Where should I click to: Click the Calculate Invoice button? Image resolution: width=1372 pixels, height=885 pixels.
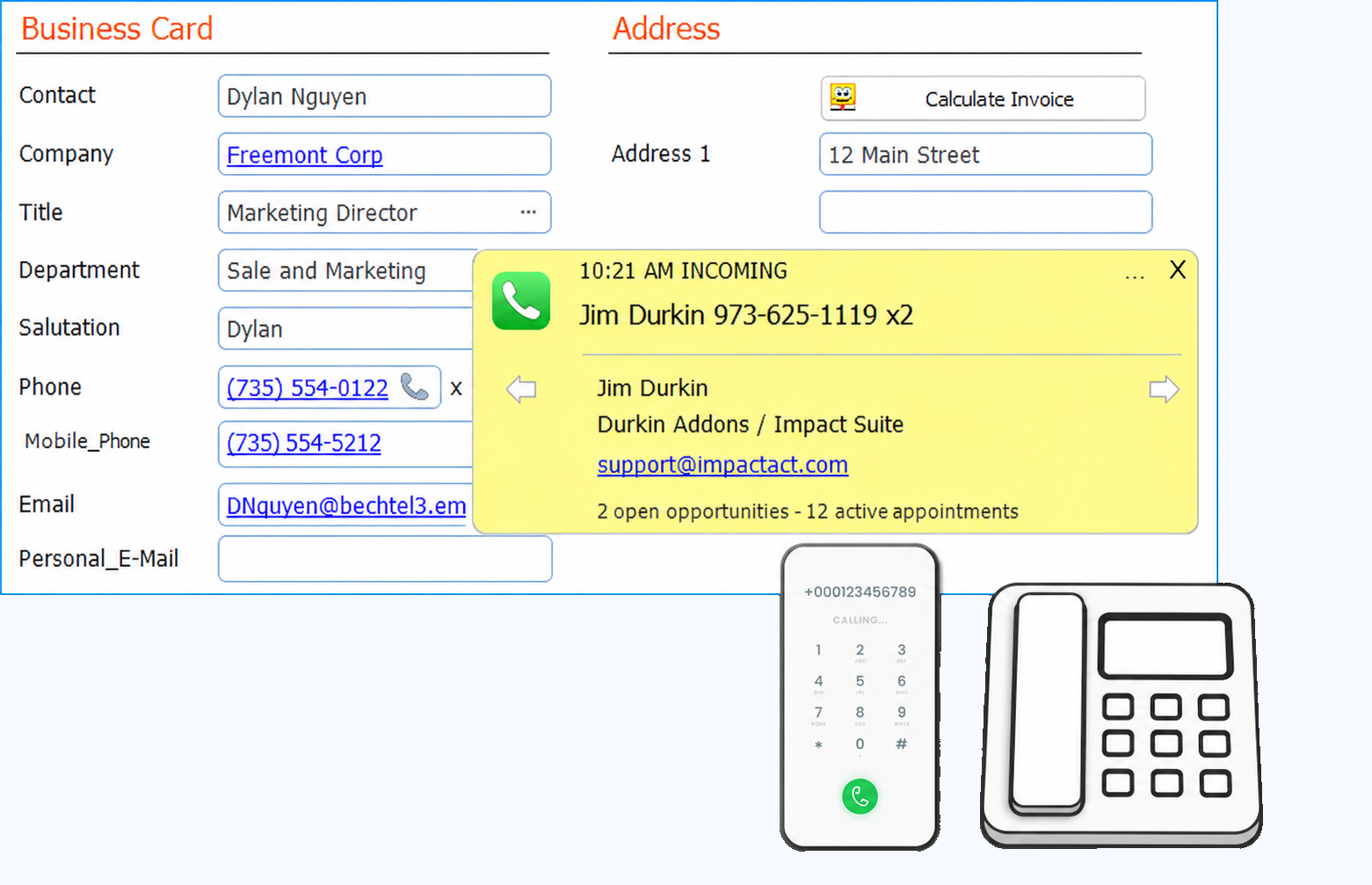(x=983, y=98)
